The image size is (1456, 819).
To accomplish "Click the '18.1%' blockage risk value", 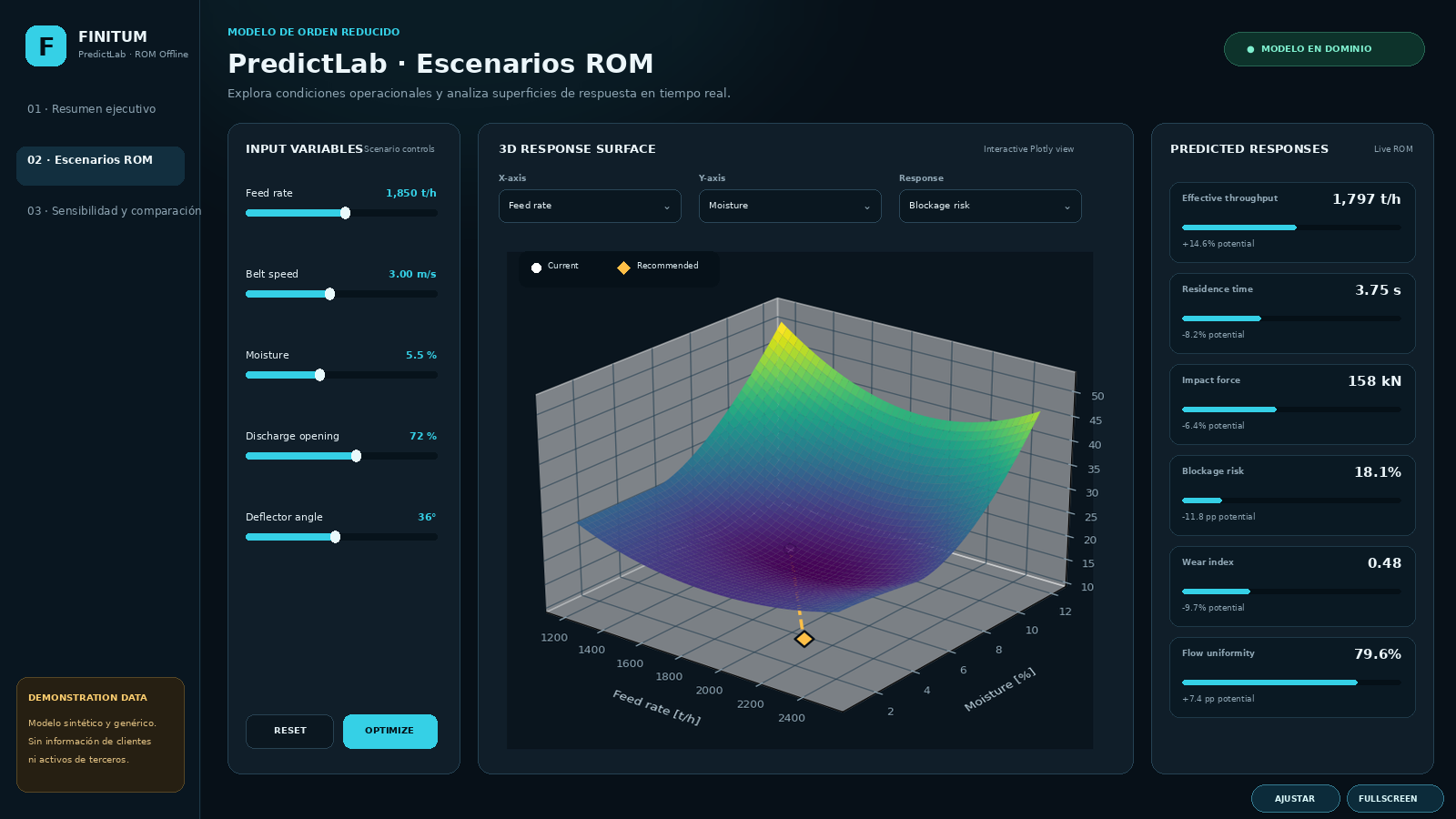I will click(1378, 472).
